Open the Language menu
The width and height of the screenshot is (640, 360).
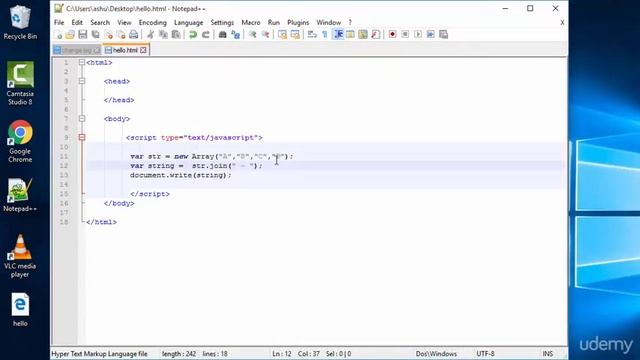click(189, 22)
